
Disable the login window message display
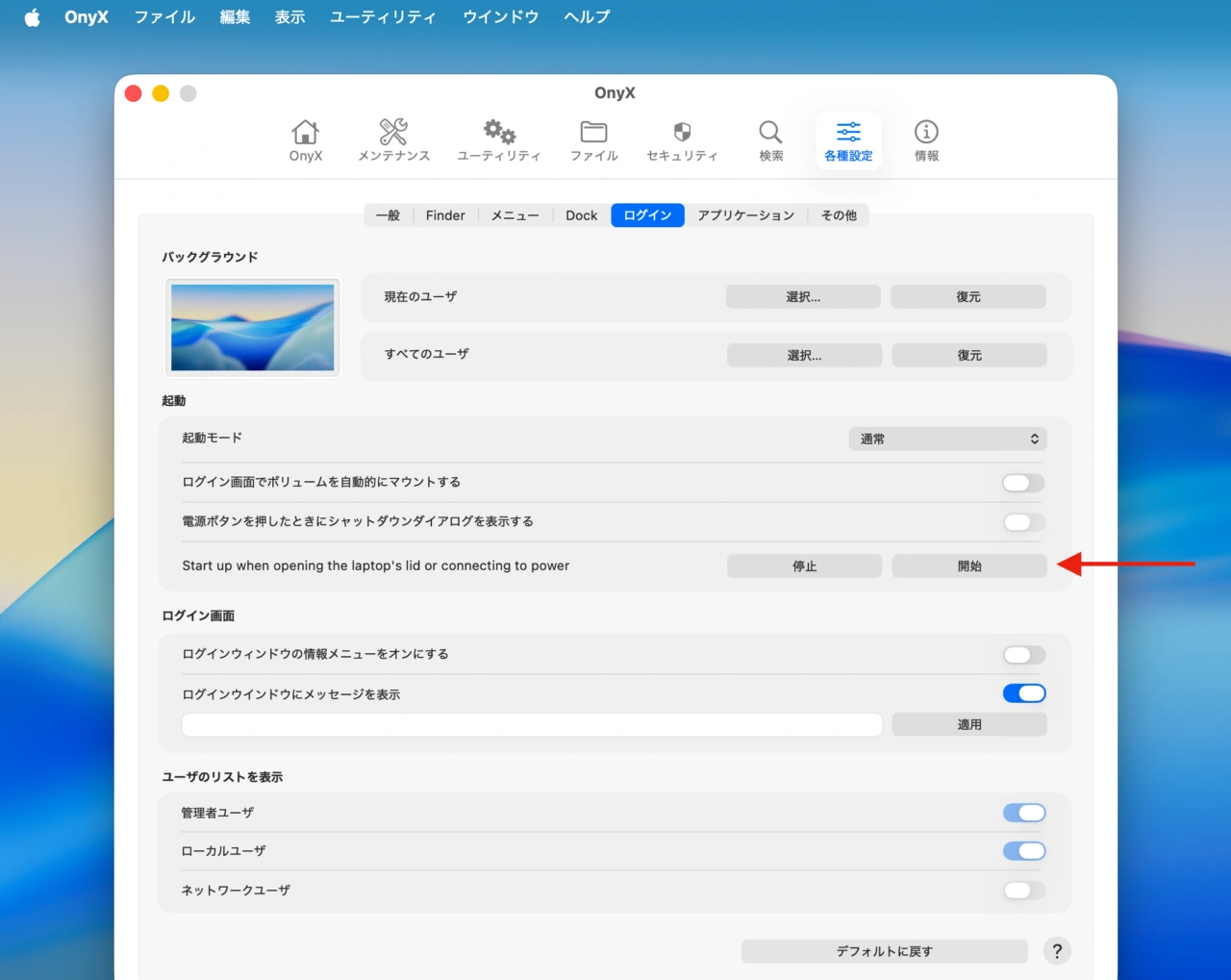tap(1024, 692)
